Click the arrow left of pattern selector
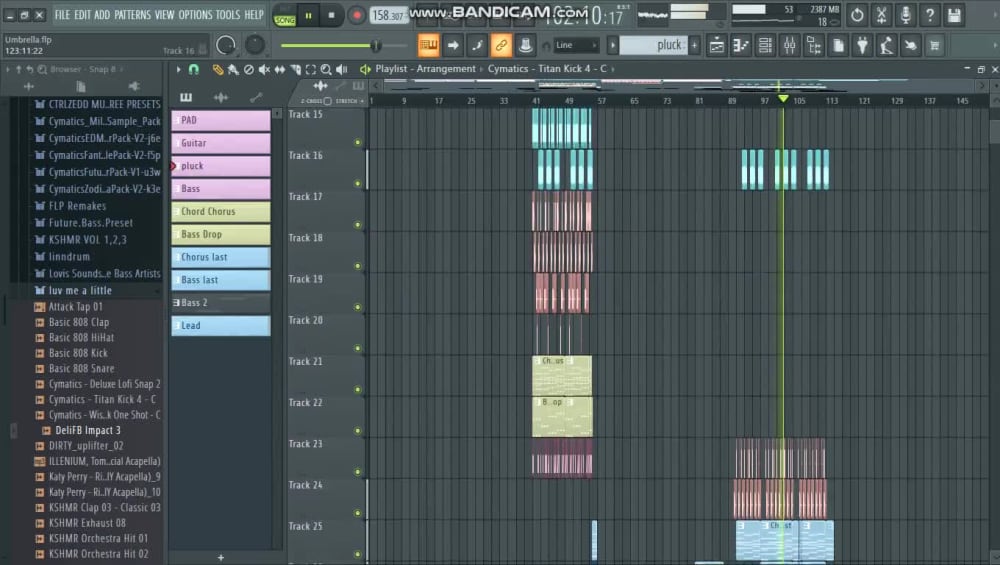 613,45
